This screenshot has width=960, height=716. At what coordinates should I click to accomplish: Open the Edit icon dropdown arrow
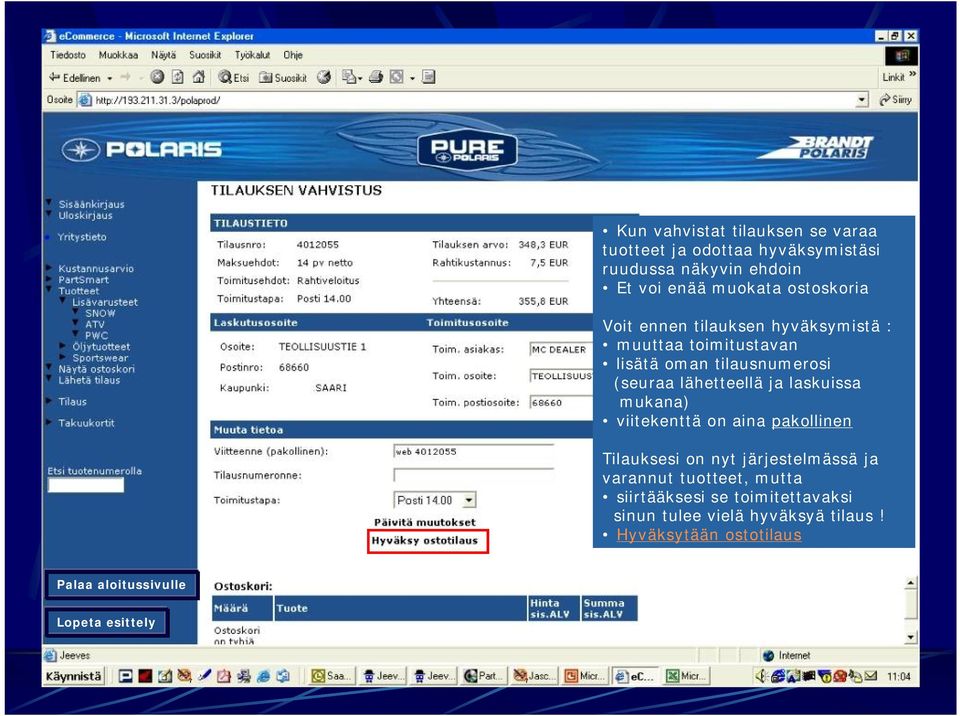[x=412, y=78]
